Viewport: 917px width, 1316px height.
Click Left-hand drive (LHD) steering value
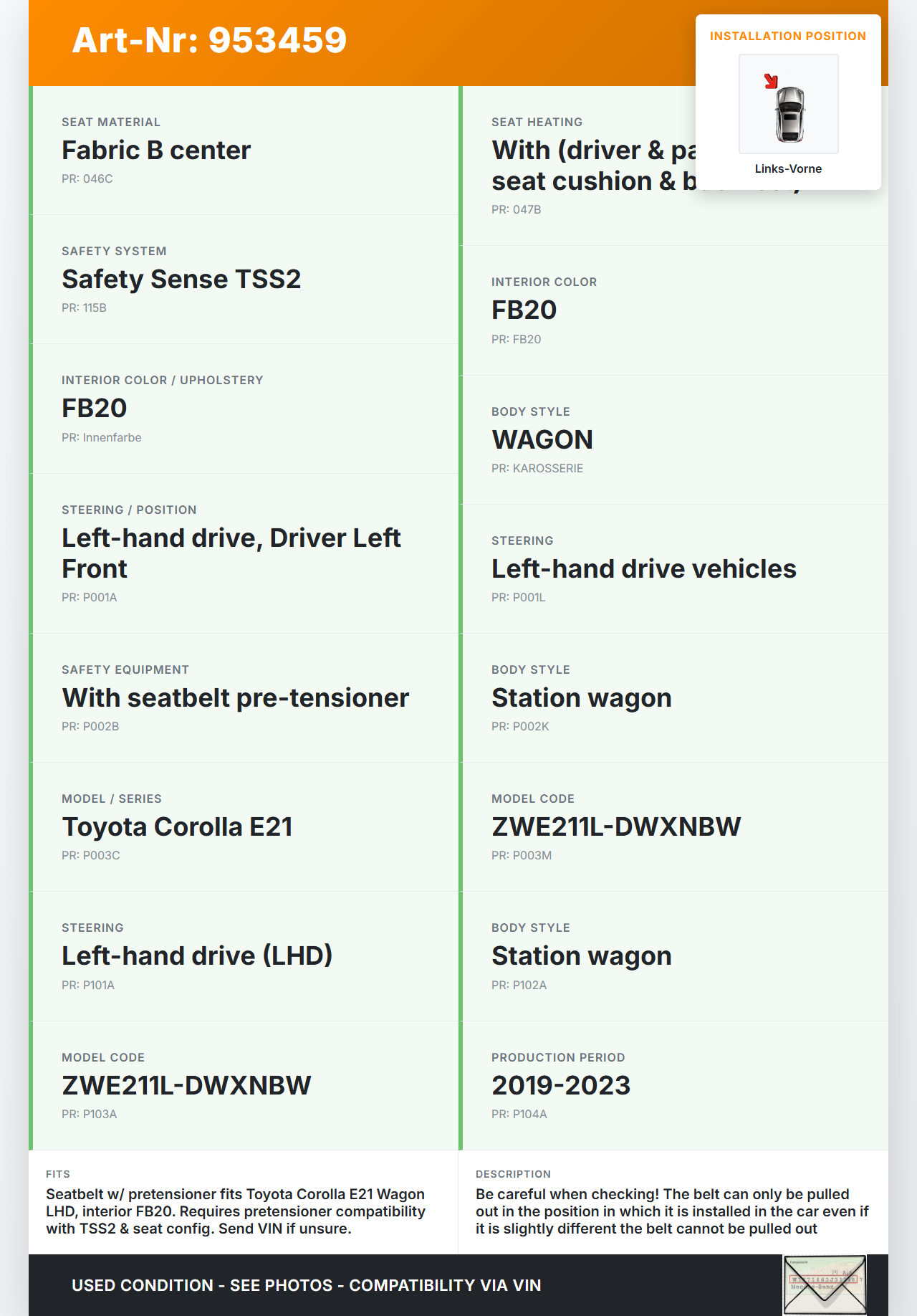click(197, 956)
